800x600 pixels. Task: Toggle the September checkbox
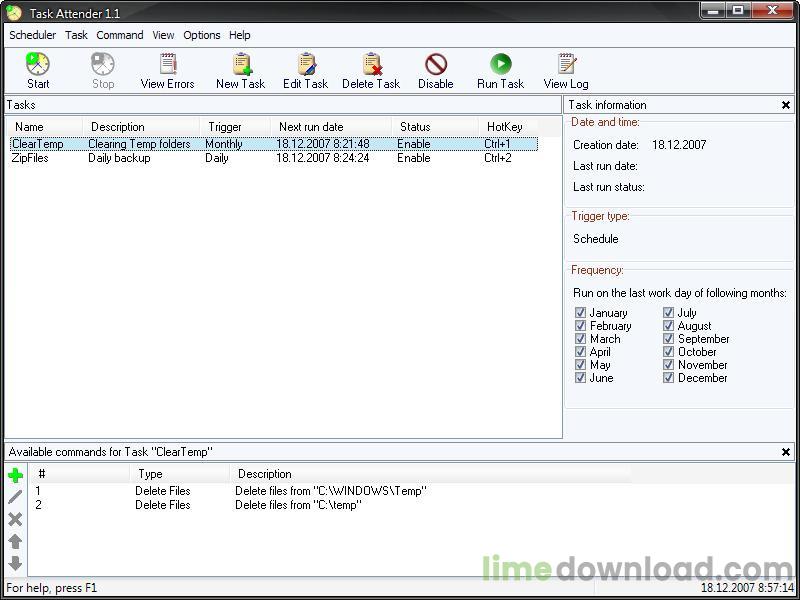(669, 339)
